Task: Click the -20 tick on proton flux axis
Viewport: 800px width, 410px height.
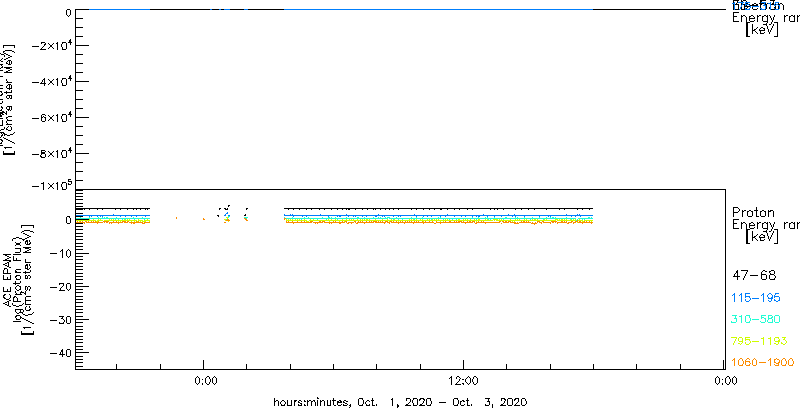Action: pos(61,287)
